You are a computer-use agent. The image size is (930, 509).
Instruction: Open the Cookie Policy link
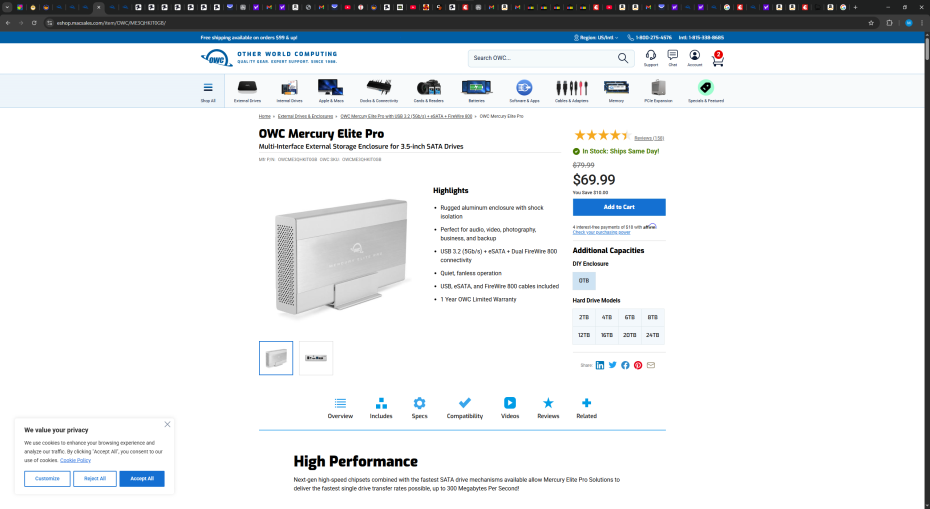point(75,460)
